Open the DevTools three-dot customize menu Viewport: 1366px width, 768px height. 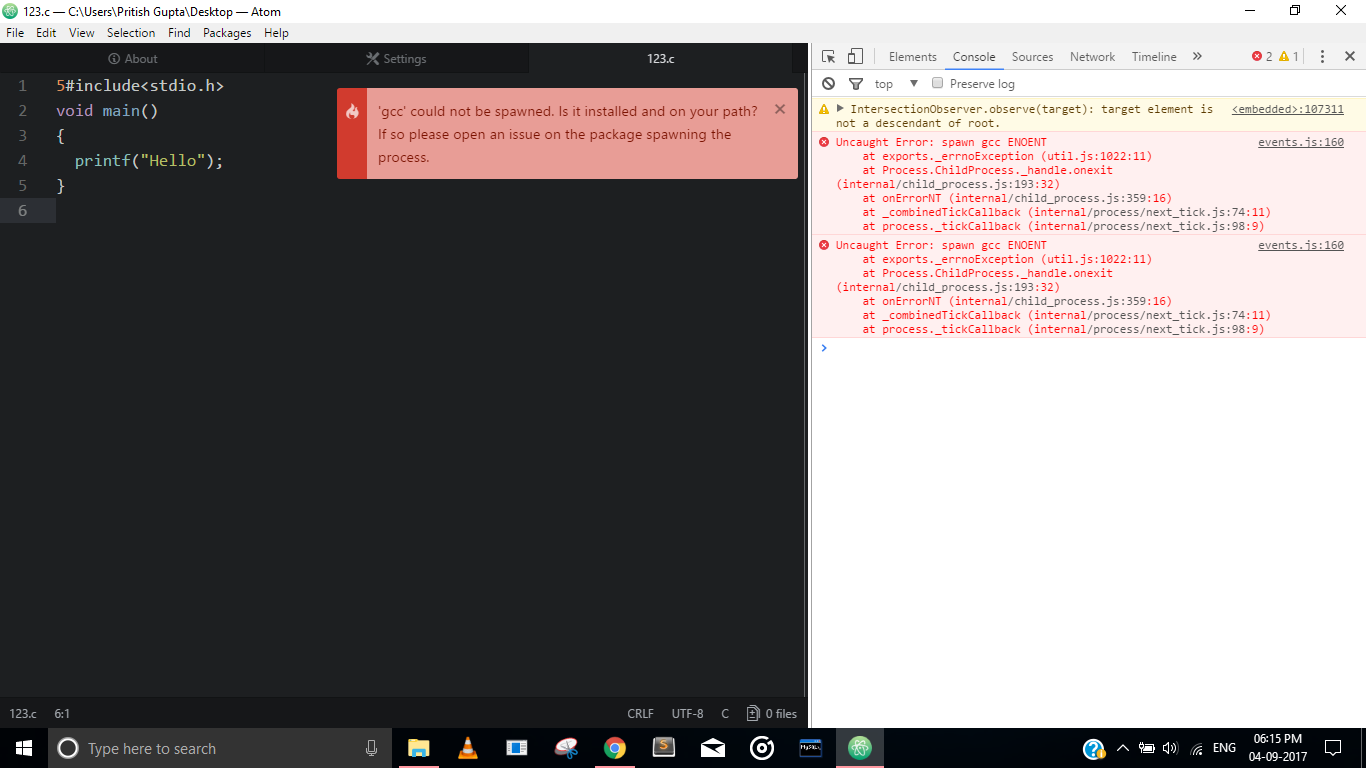(x=1322, y=57)
